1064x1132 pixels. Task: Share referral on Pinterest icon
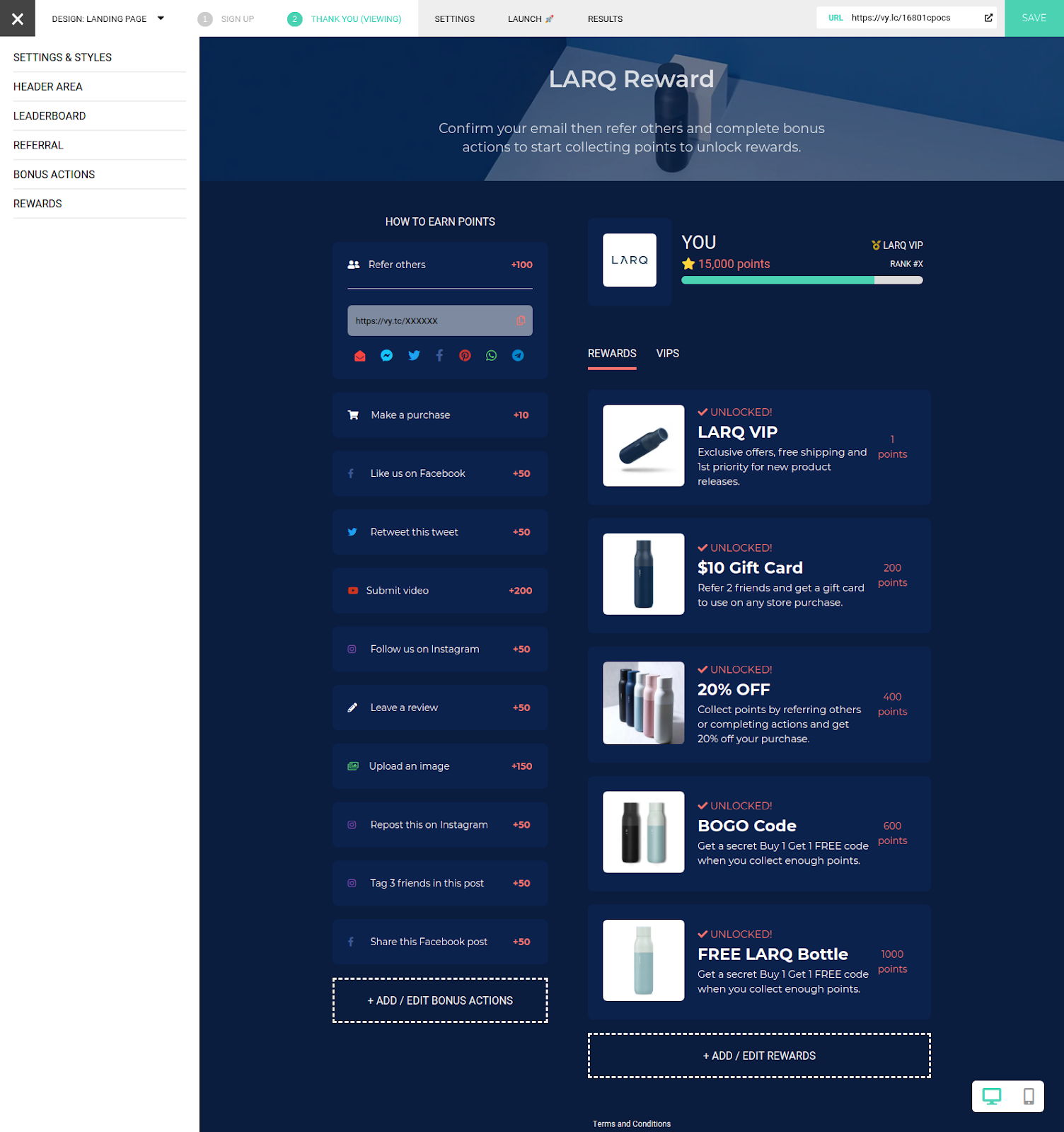click(465, 356)
